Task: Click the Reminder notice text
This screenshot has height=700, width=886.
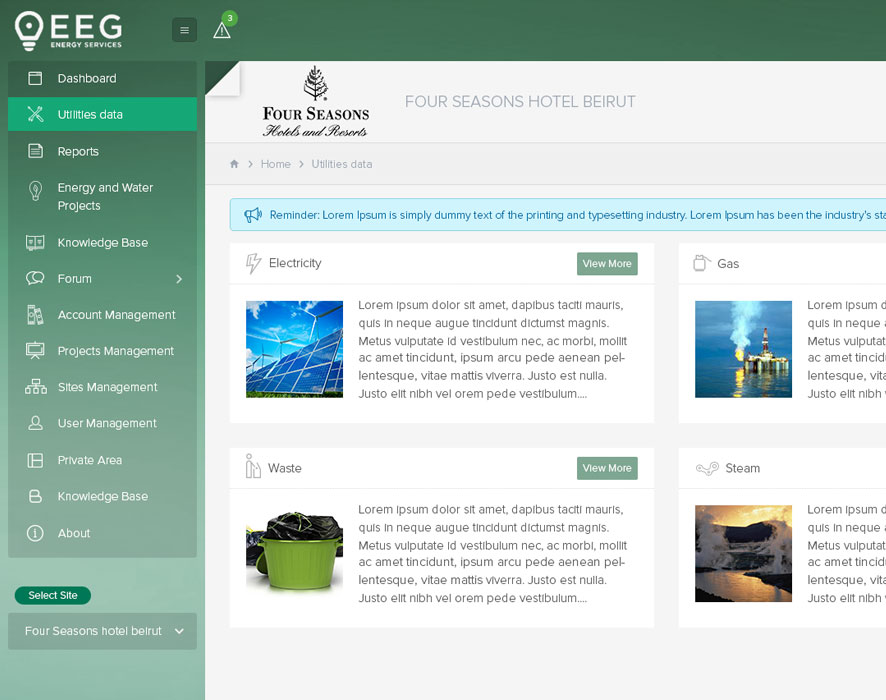Action: [577, 215]
